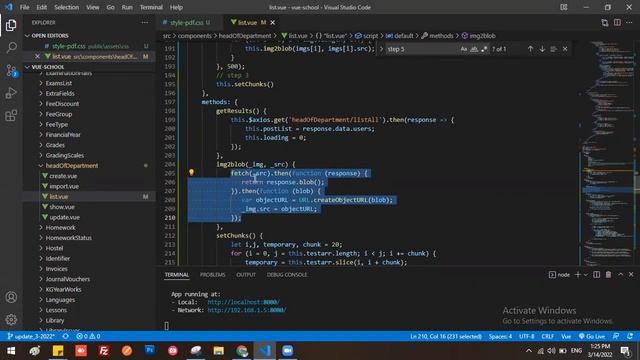The height and width of the screenshot is (360, 640).
Task: Close the terminal panel
Action: point(631,275)
